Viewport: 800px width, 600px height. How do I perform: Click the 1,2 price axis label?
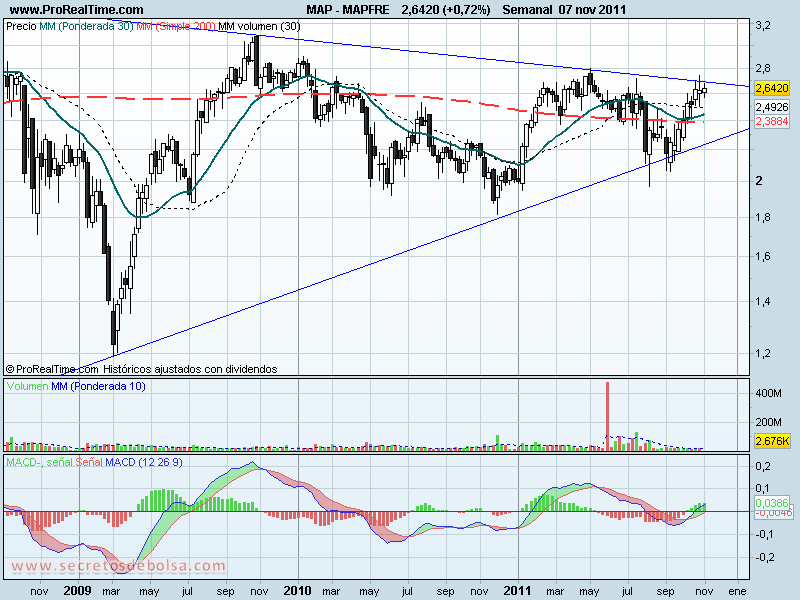click(x=763, y=353)
